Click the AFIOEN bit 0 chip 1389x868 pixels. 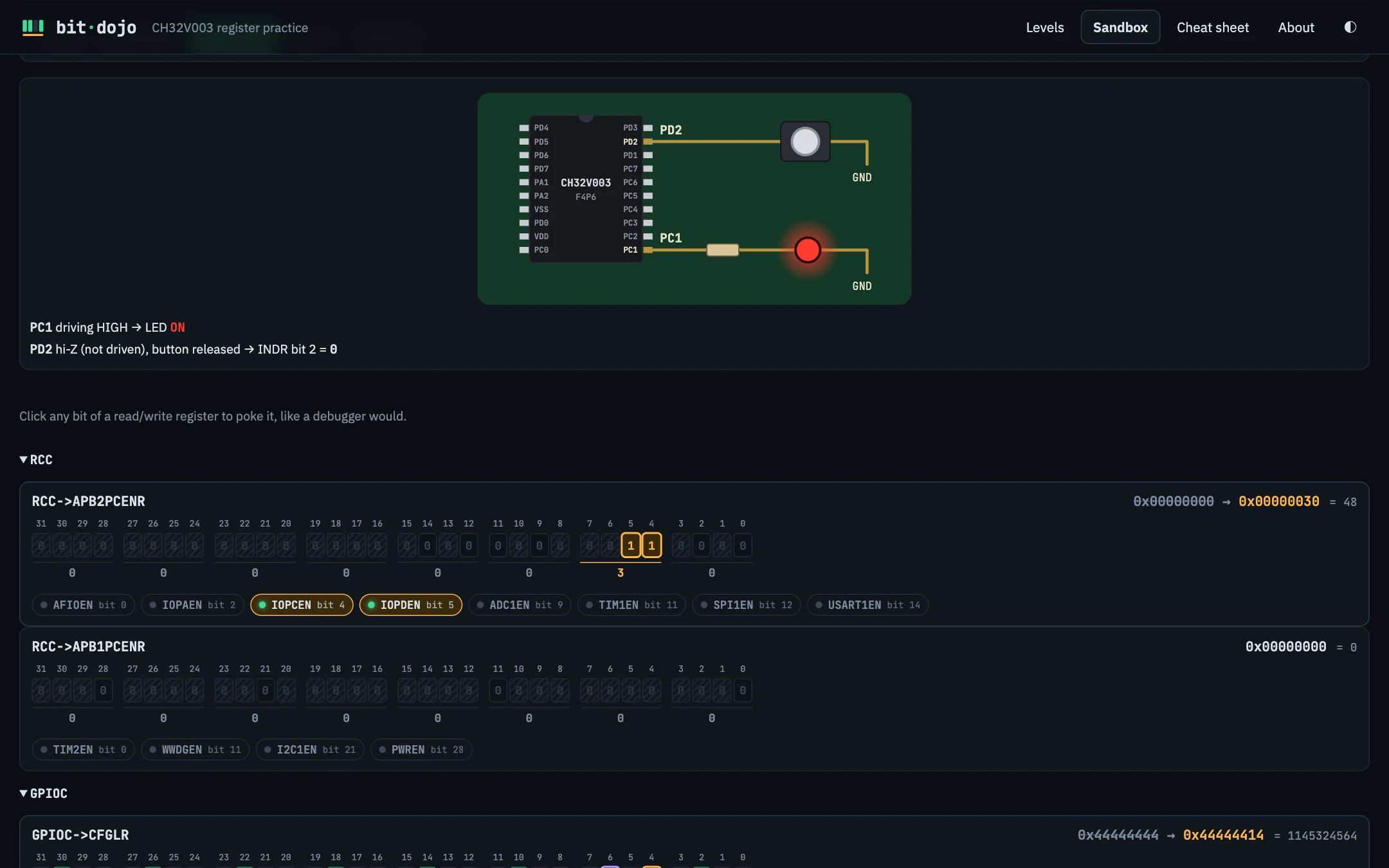click(x=84, y=605)
